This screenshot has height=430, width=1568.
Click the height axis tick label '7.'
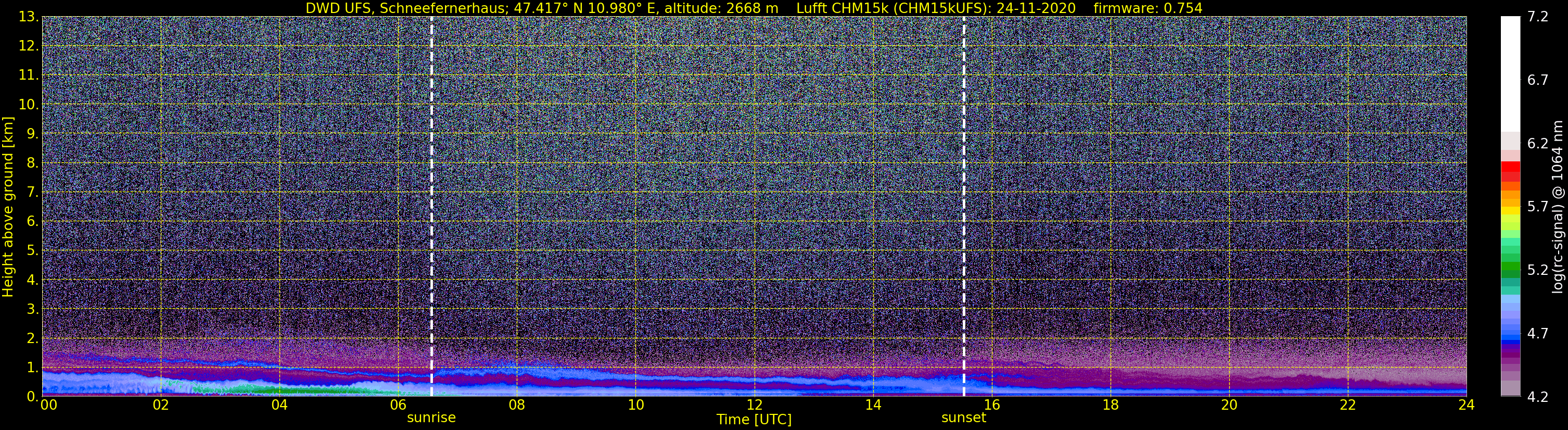pyautogui.click(x=32, y=193)
